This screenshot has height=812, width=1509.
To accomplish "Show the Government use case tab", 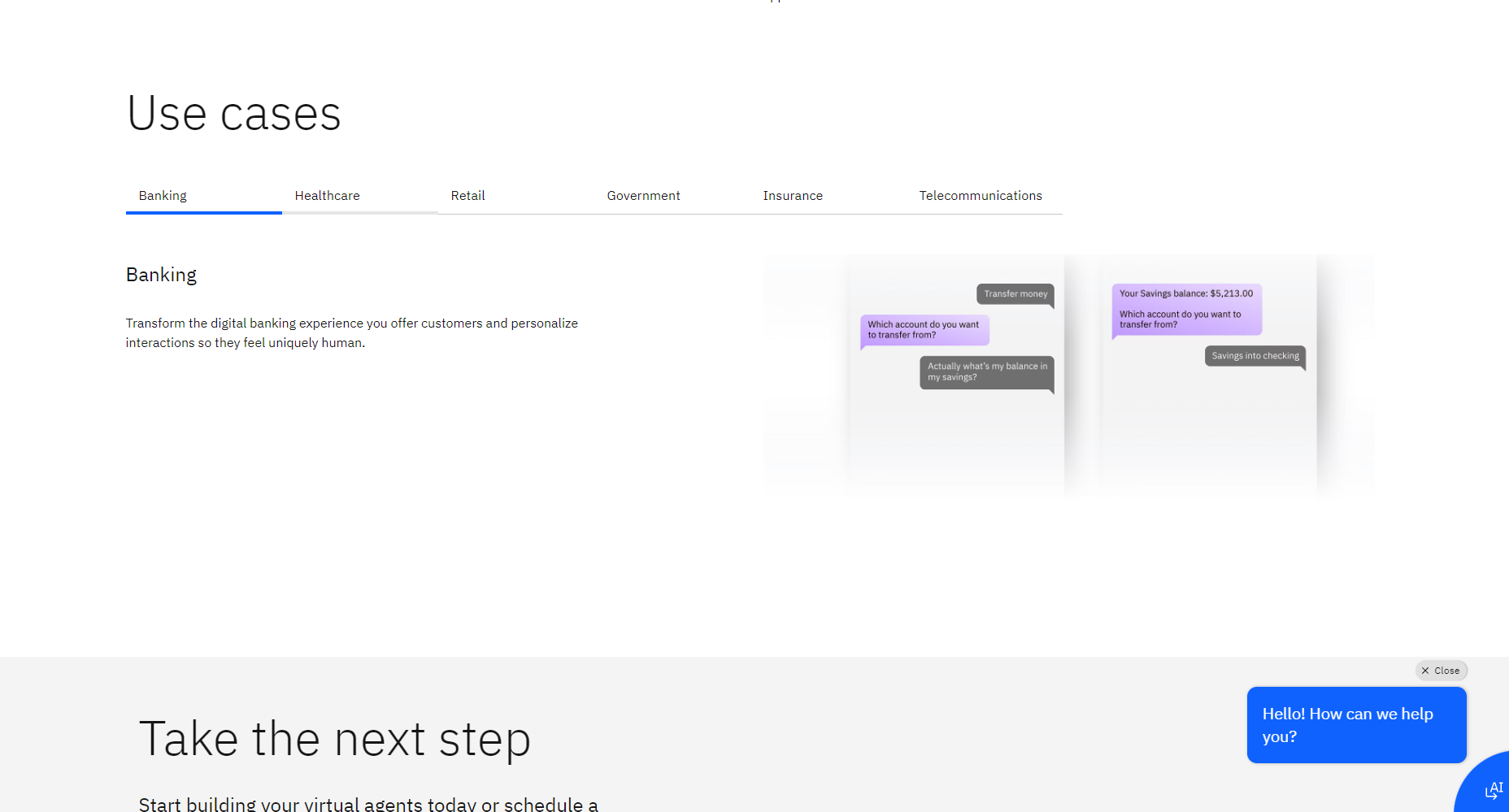I will [643, 196].
